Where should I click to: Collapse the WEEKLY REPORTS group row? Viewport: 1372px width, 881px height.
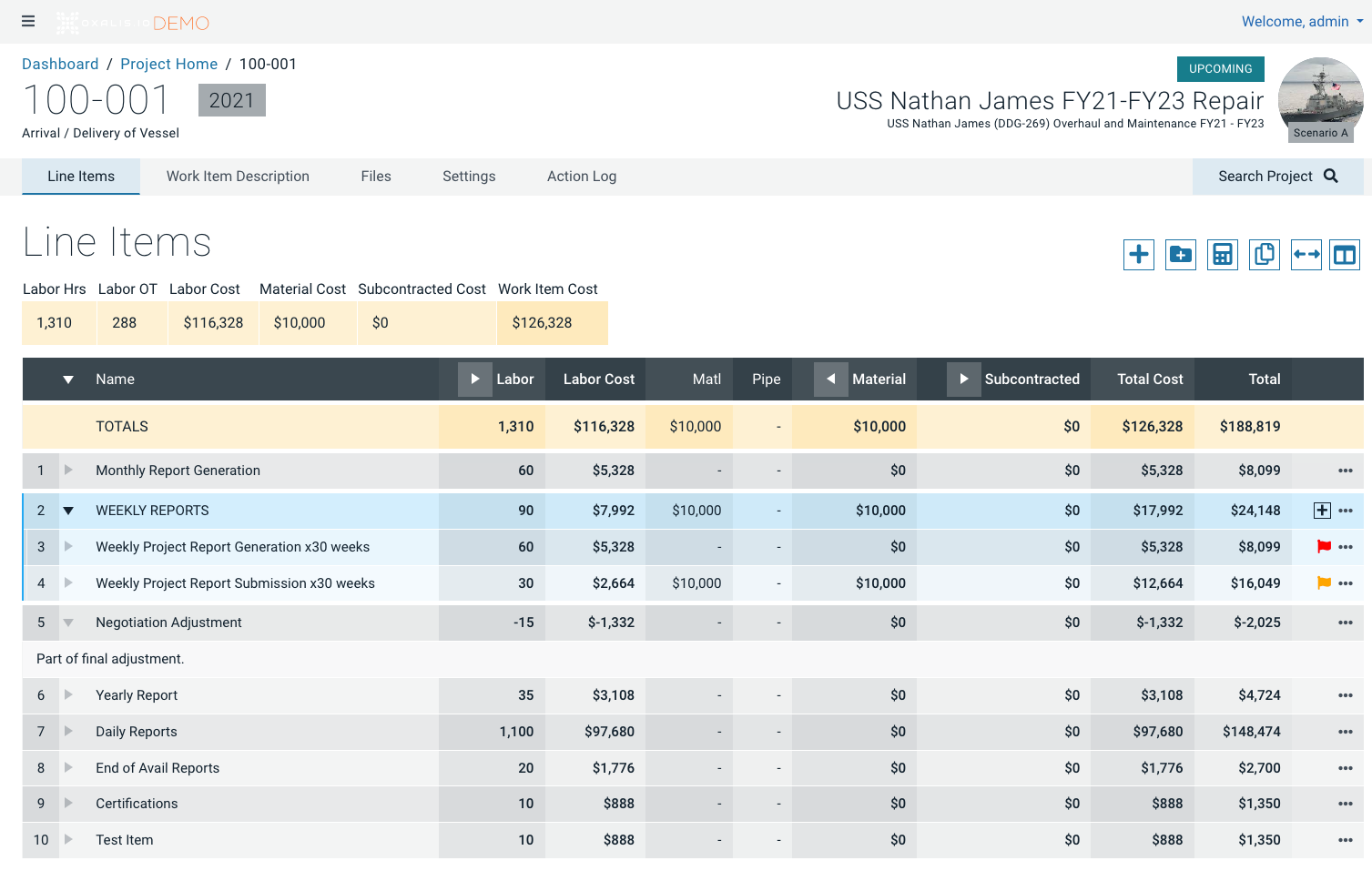68,511
